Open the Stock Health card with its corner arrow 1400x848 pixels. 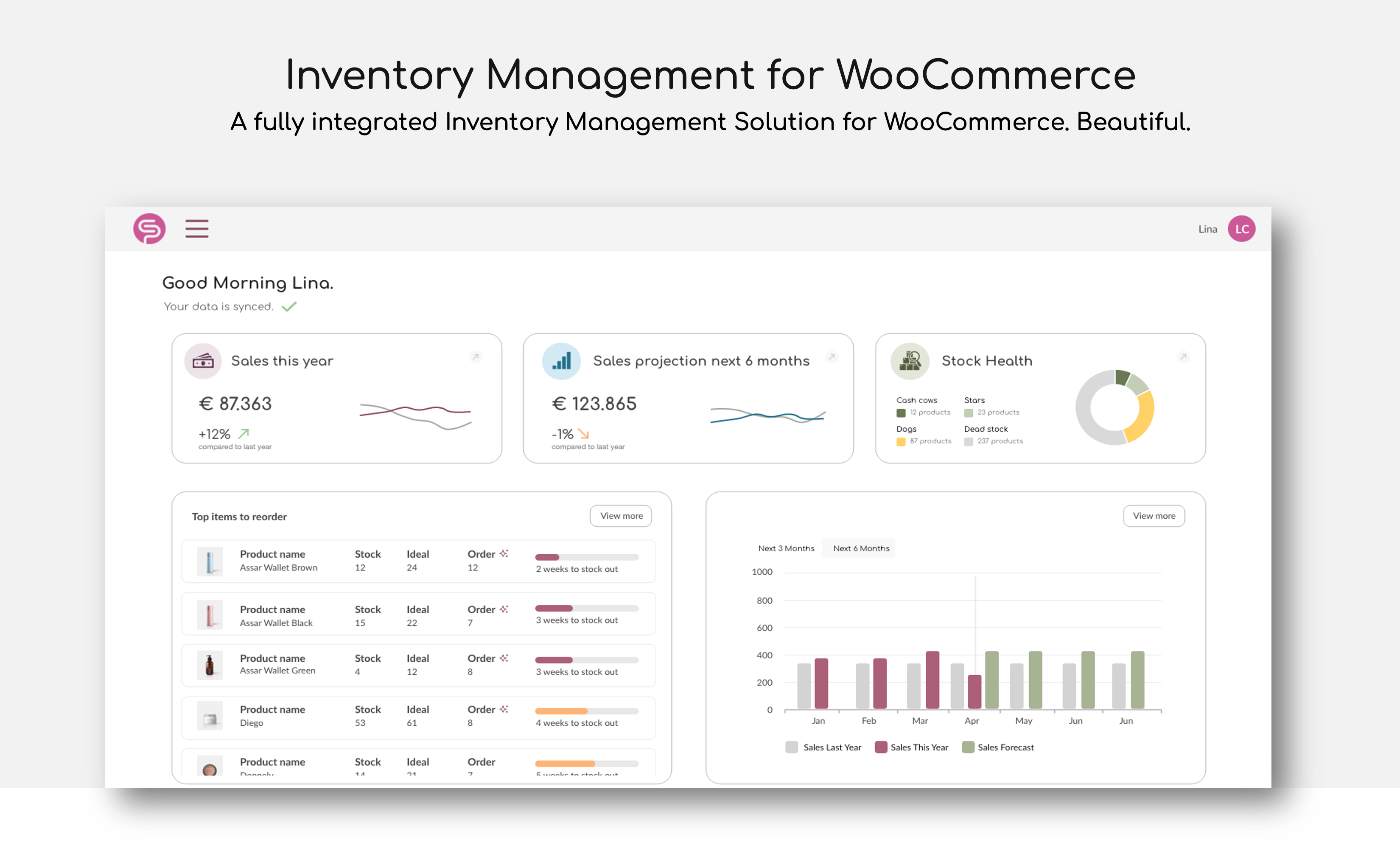pos(1184,357)
